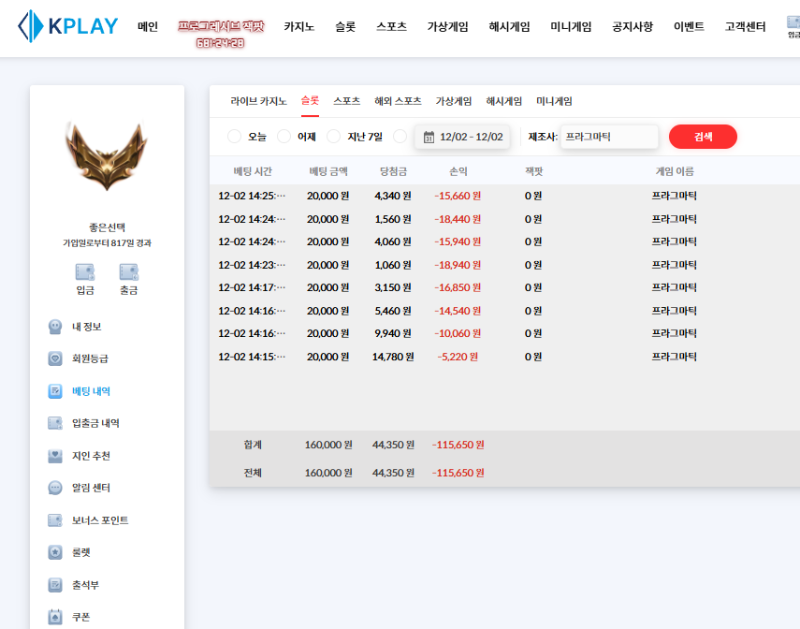Open the 12/02 - 12/02 date picker
The height and width of the screenshot is (629, 800).
tap(461, 134)
